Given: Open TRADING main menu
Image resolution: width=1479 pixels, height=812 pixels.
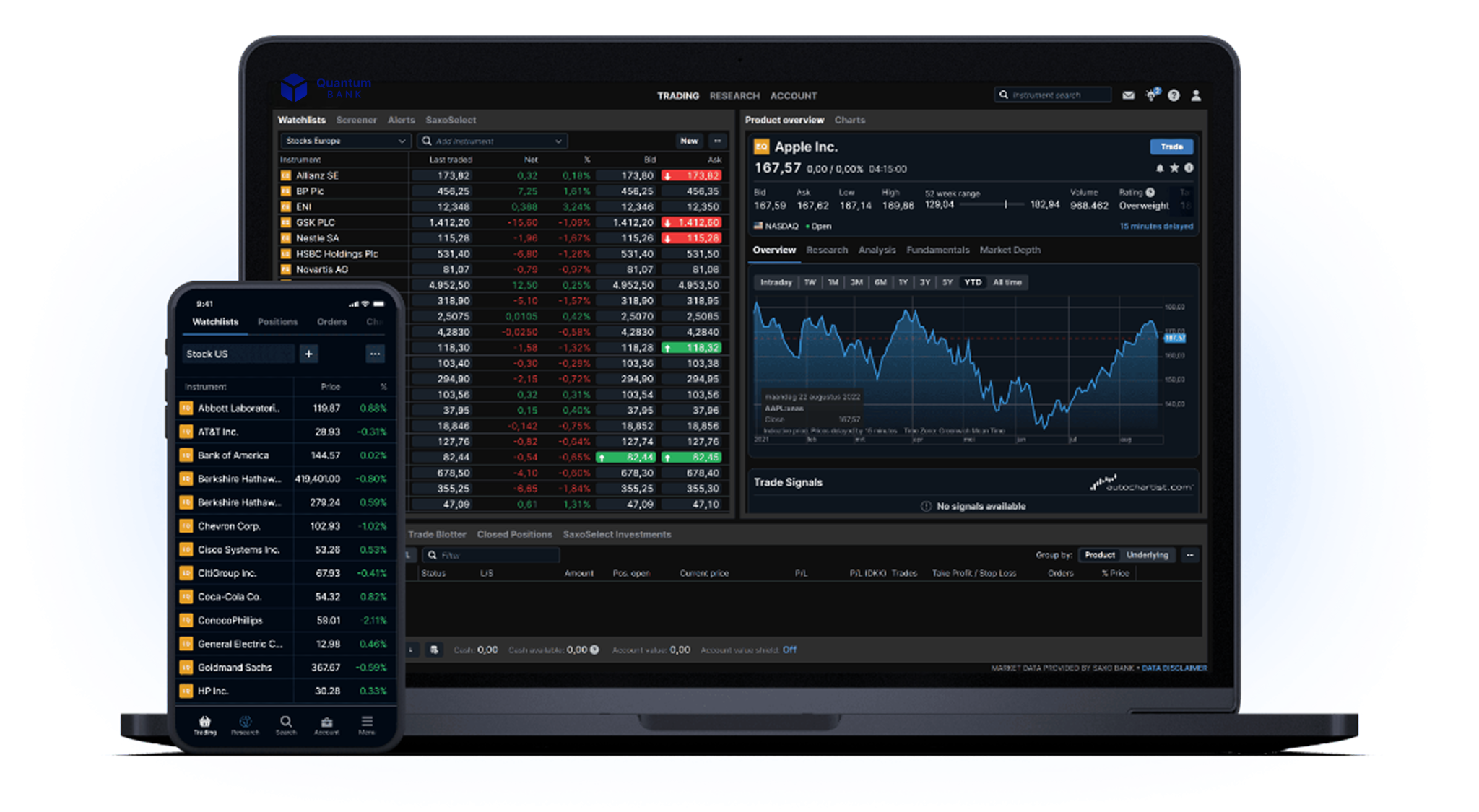Looking at the screenshot, I should tap(677, 95).
